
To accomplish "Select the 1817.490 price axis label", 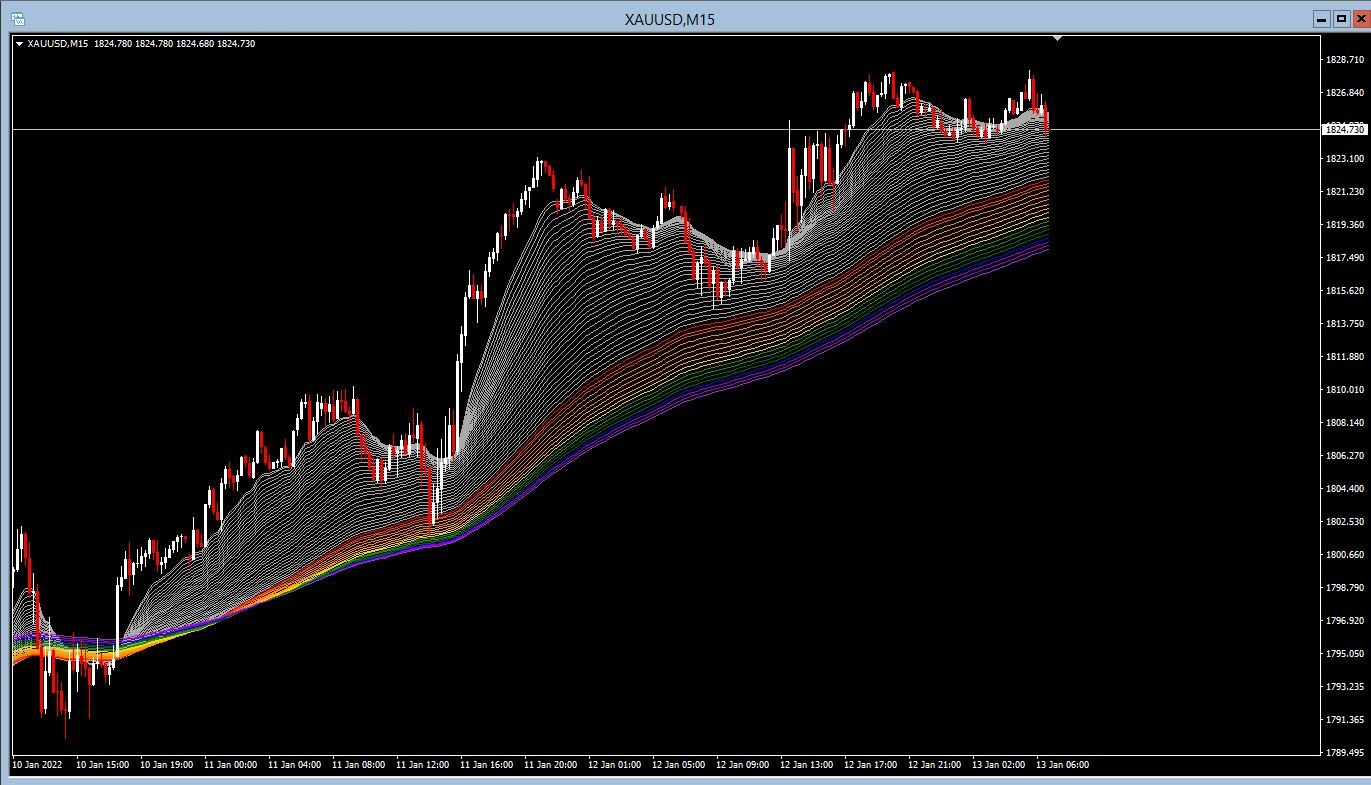I will coord(1345,258).
